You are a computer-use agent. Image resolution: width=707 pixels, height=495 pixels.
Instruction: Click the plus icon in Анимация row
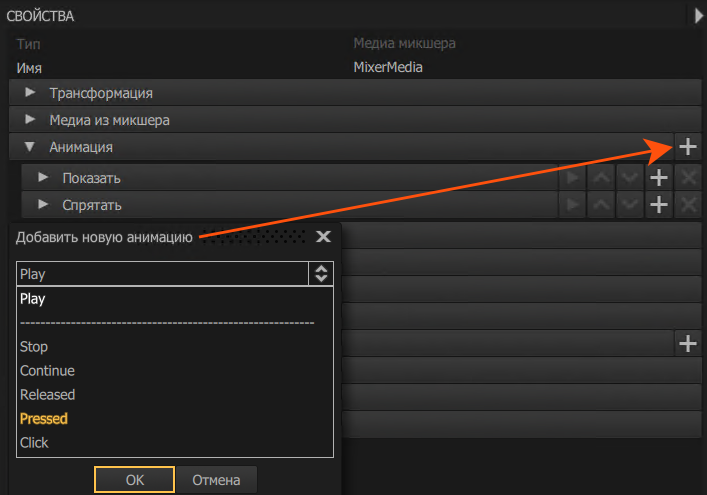pyautogui.click(x=687, y=147)
